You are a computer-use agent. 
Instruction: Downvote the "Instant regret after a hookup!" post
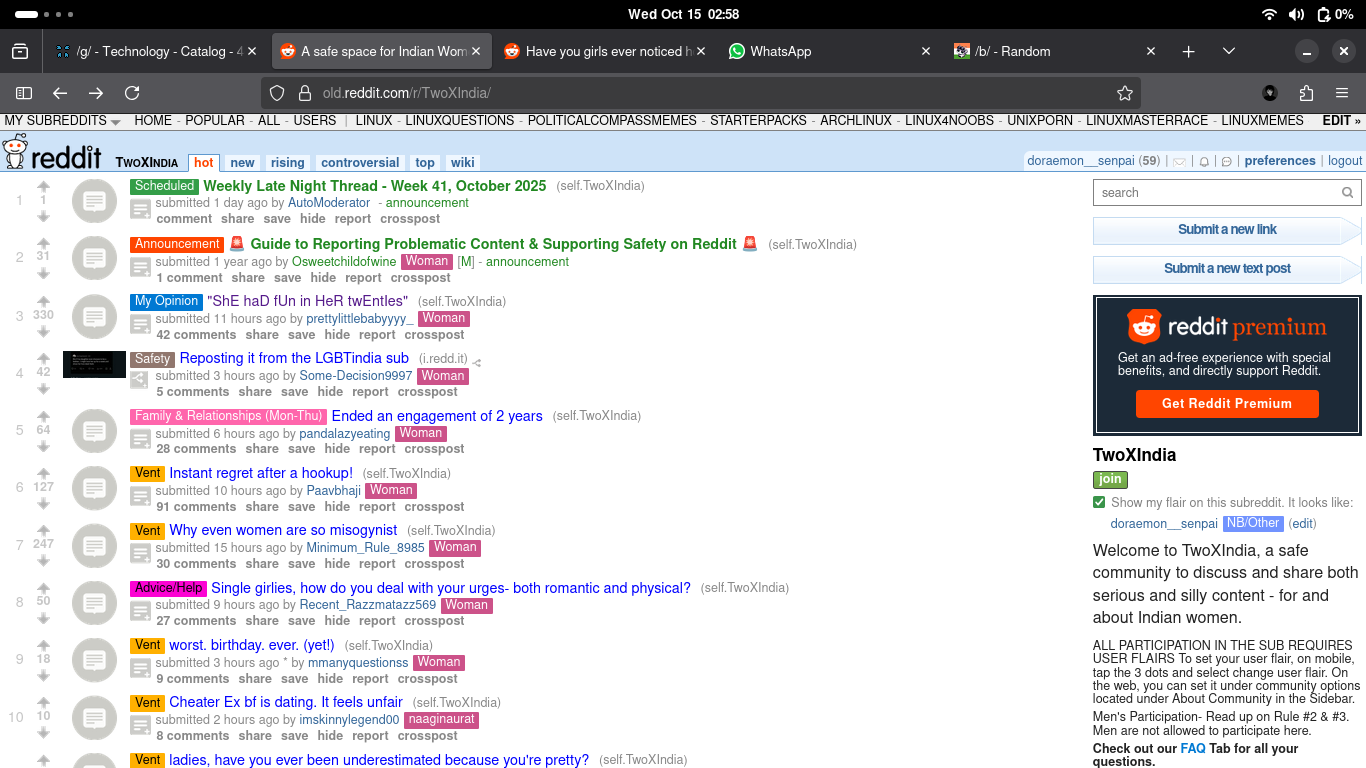pos(43,503)
